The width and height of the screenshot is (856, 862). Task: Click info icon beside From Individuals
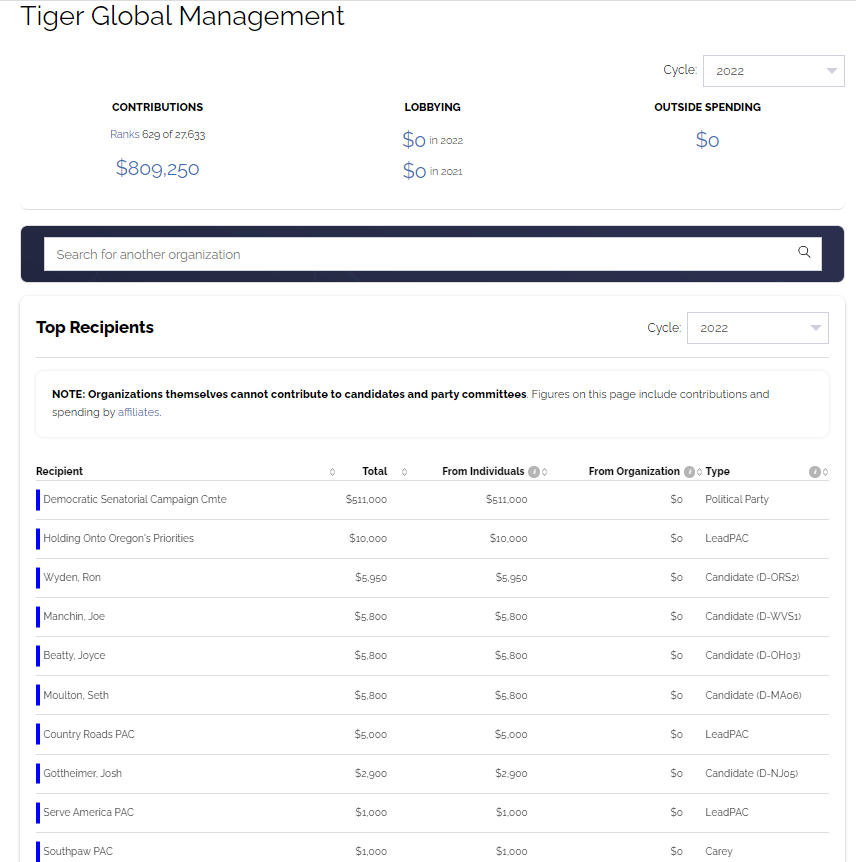pyautogui.click(x=534, y=472)
